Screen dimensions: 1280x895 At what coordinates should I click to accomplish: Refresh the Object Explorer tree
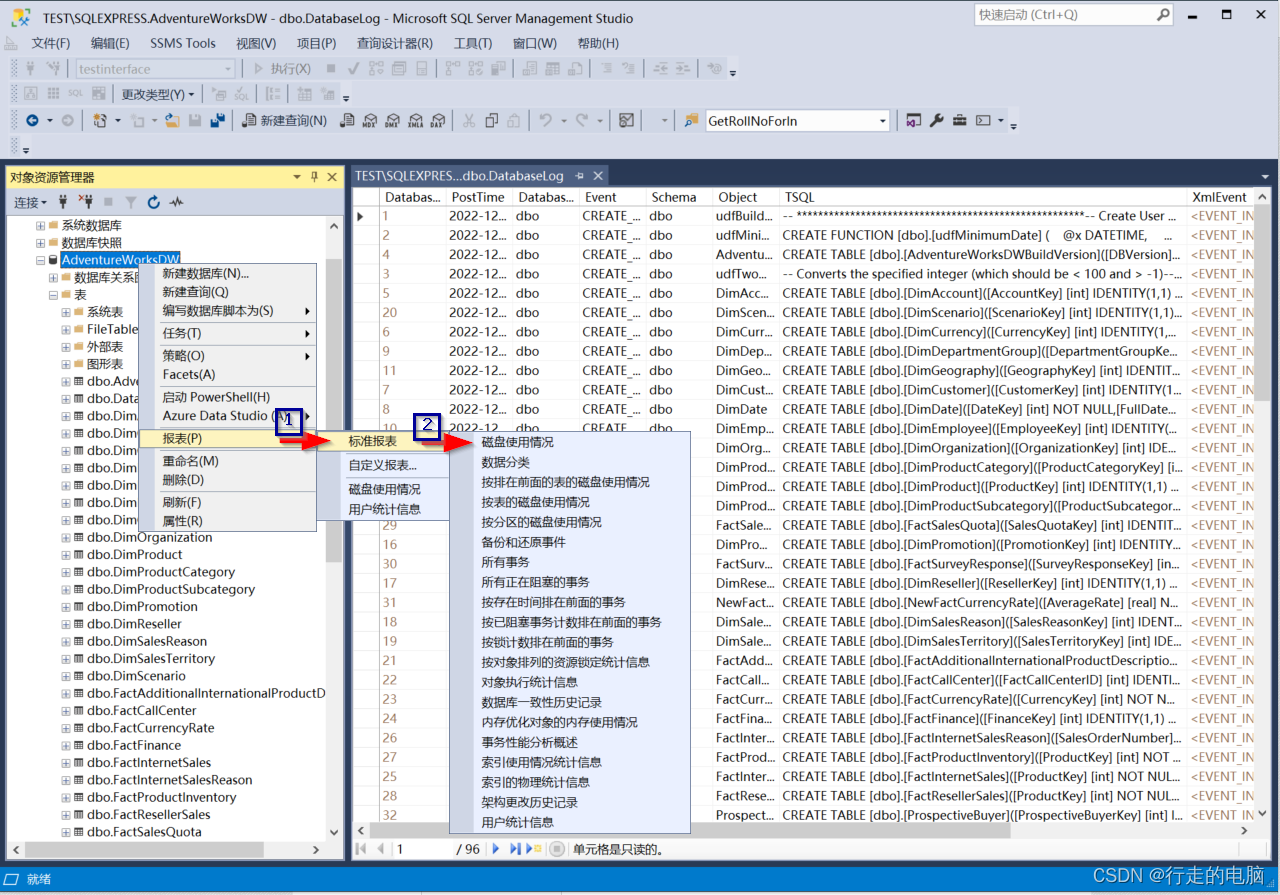pyautogui.click(x=154, y=202)
